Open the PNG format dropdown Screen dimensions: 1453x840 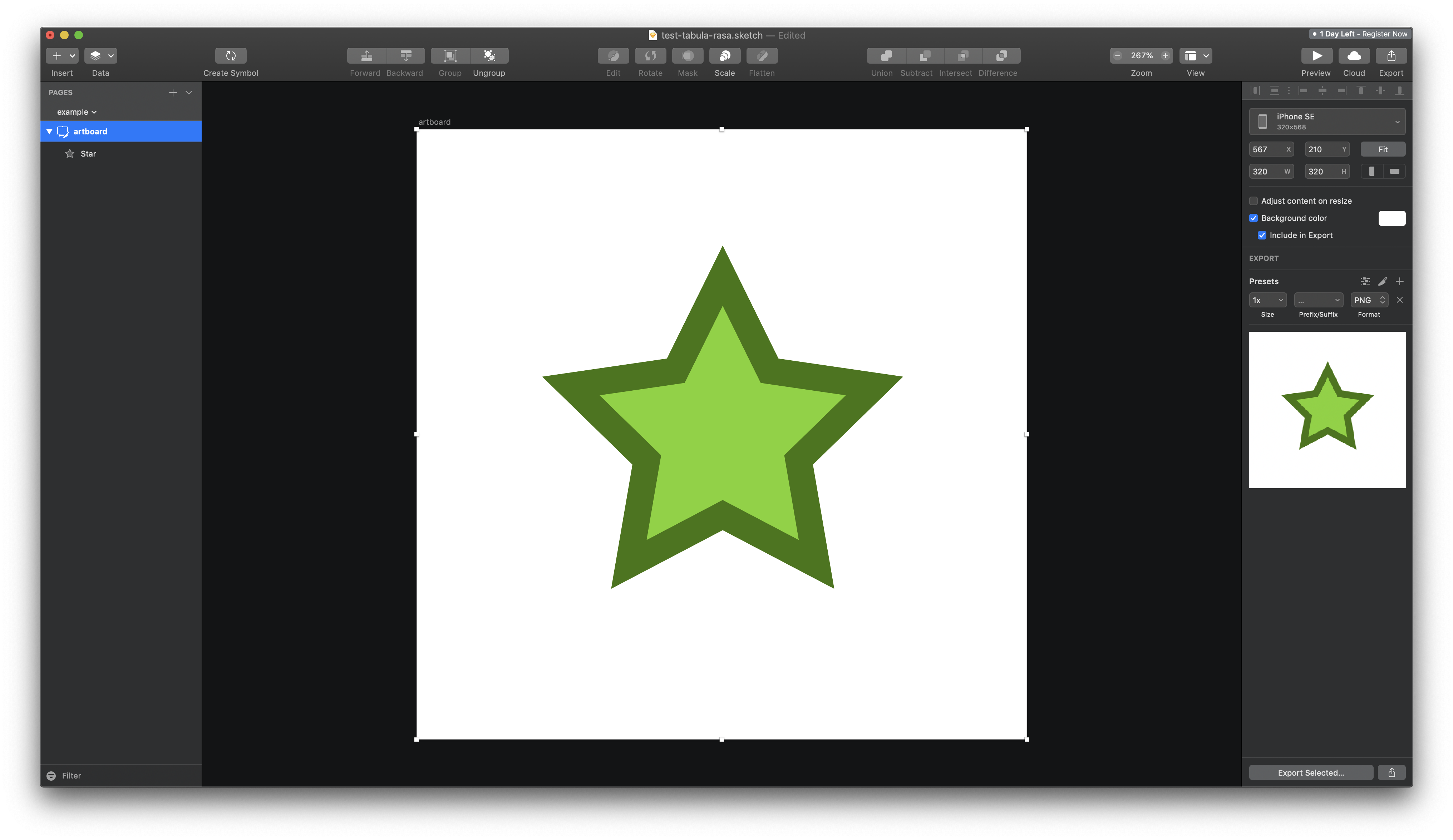coord(1369,300)
